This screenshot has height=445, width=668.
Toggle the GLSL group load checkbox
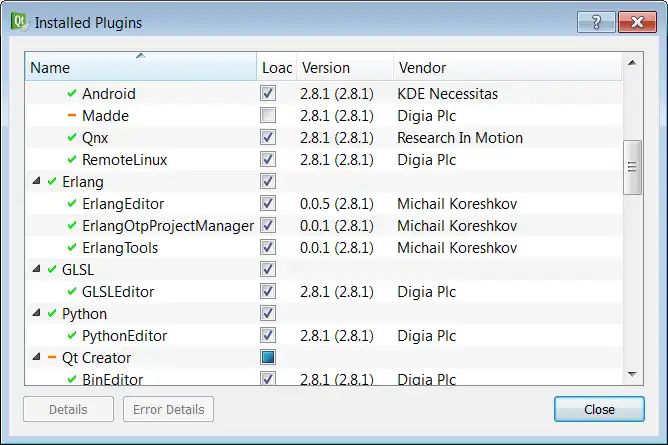268,270
